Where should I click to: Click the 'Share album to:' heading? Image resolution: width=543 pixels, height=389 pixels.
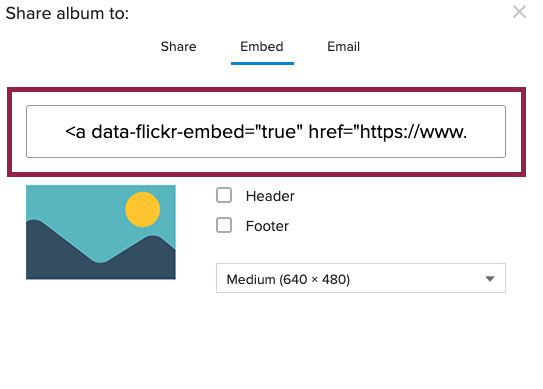[x=67, y=14]
